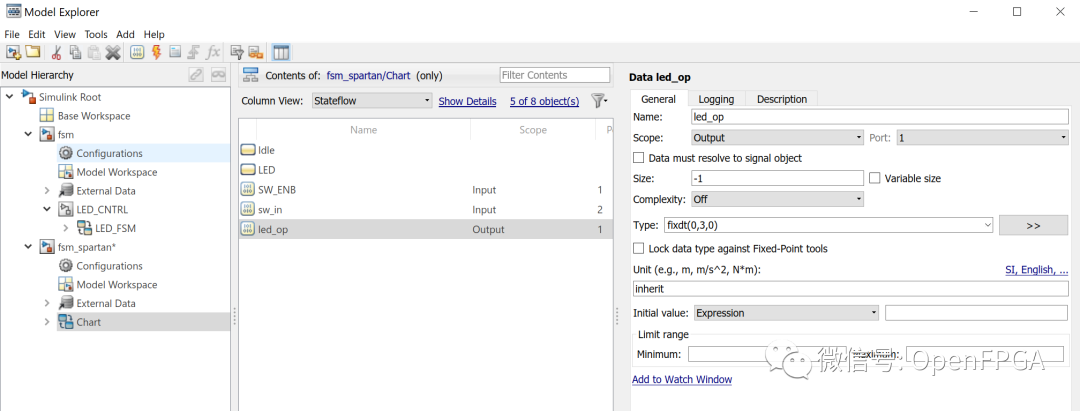Switch to the Description tab
This screenshot has width=1080, height=411.
(x=782, y=99)
